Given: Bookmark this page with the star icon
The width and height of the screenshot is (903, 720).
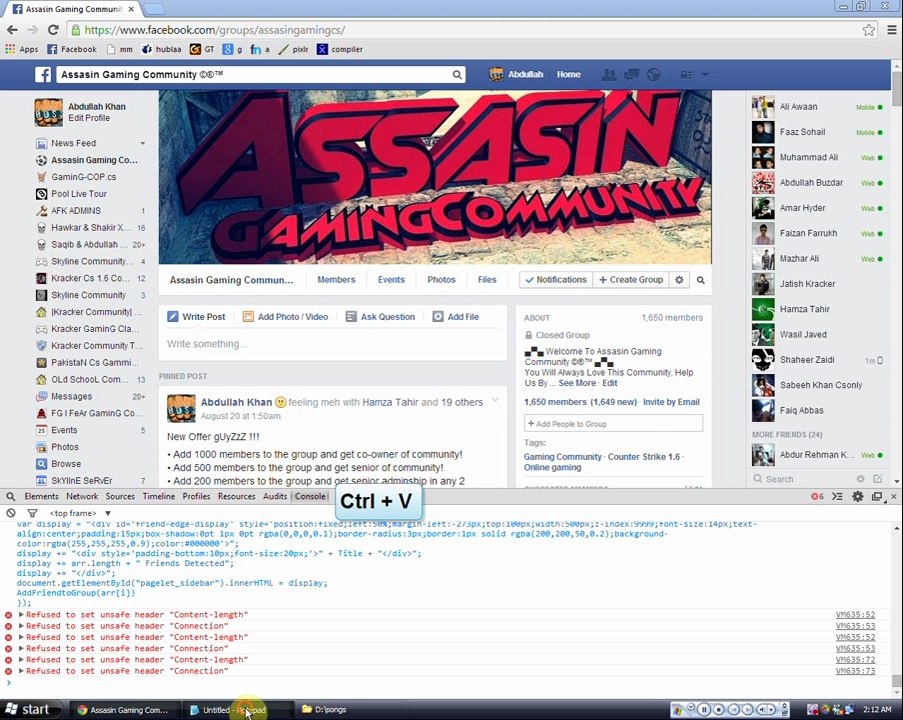Looking at the screenshot, I should [868, 30].
